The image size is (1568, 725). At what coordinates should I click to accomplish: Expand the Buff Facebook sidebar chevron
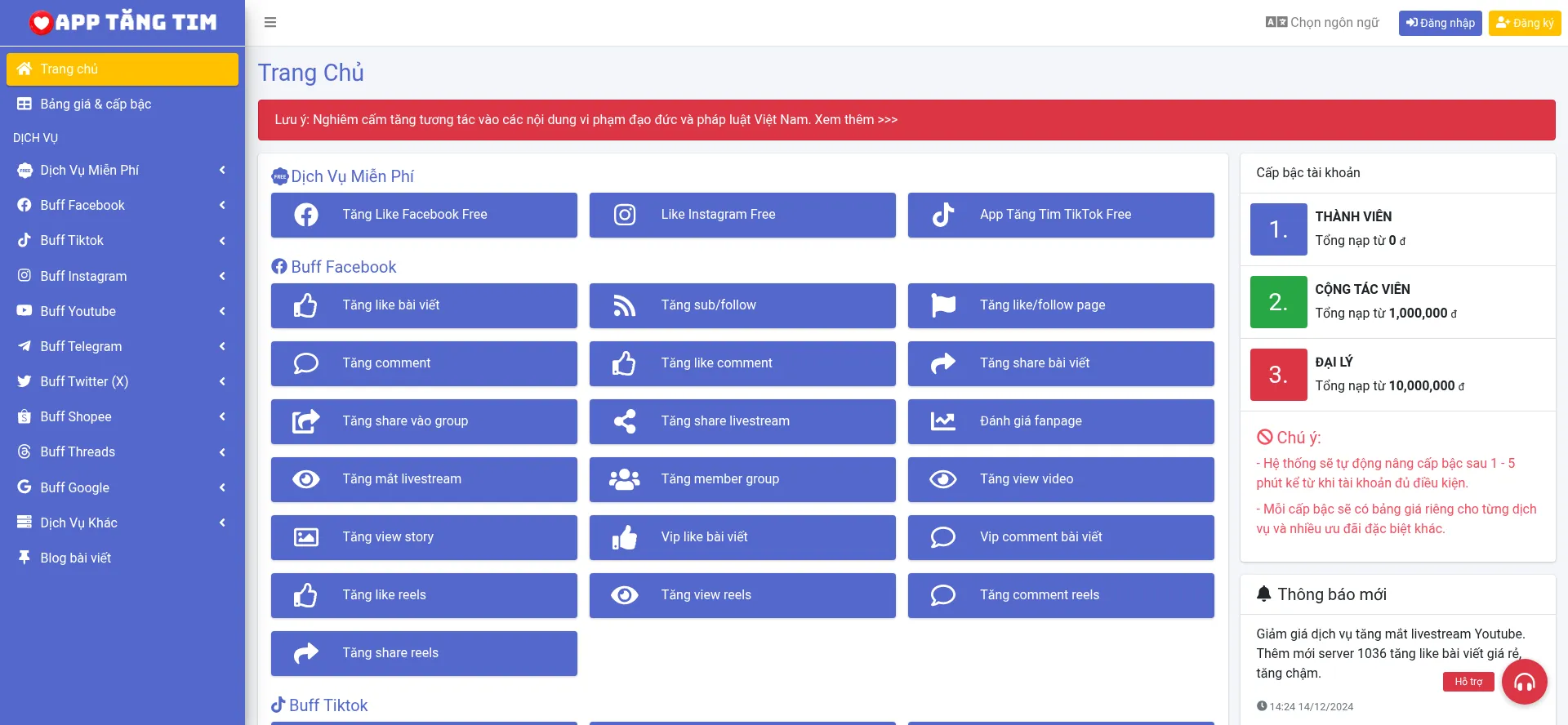click(x=222, y=205)
